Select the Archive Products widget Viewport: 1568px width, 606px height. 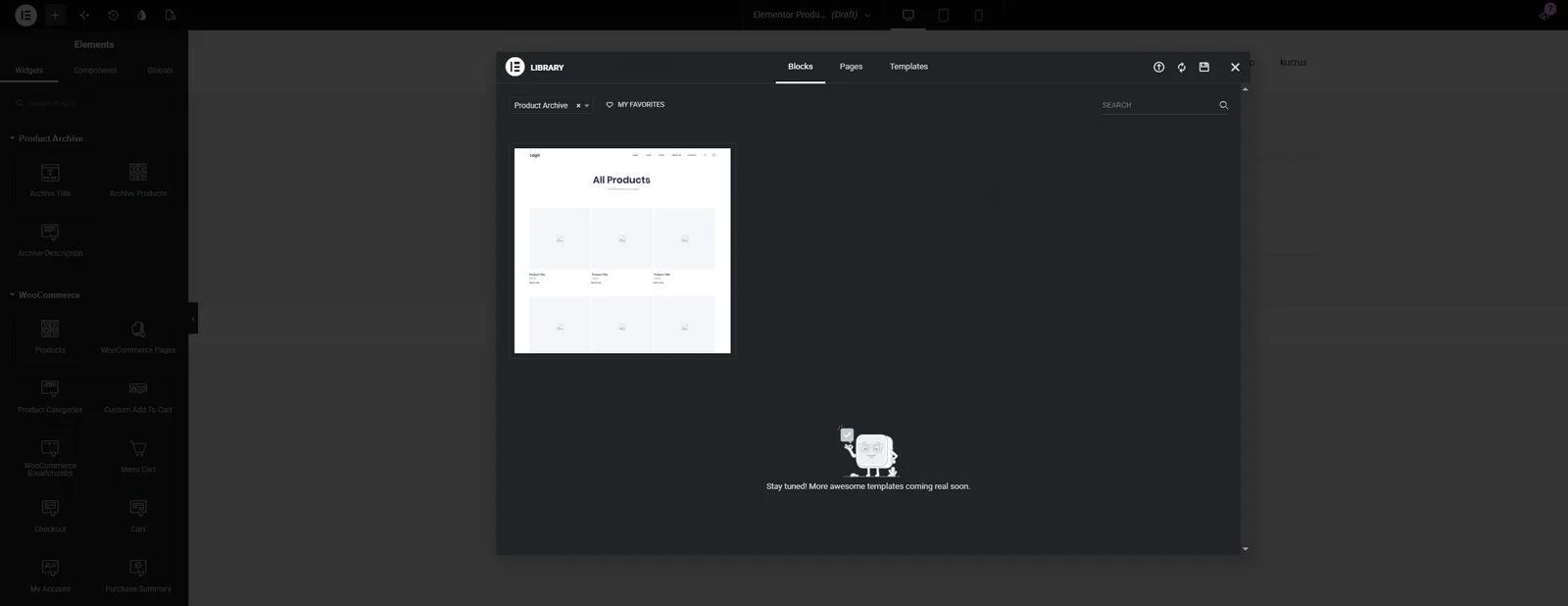(x=138, y=179)
